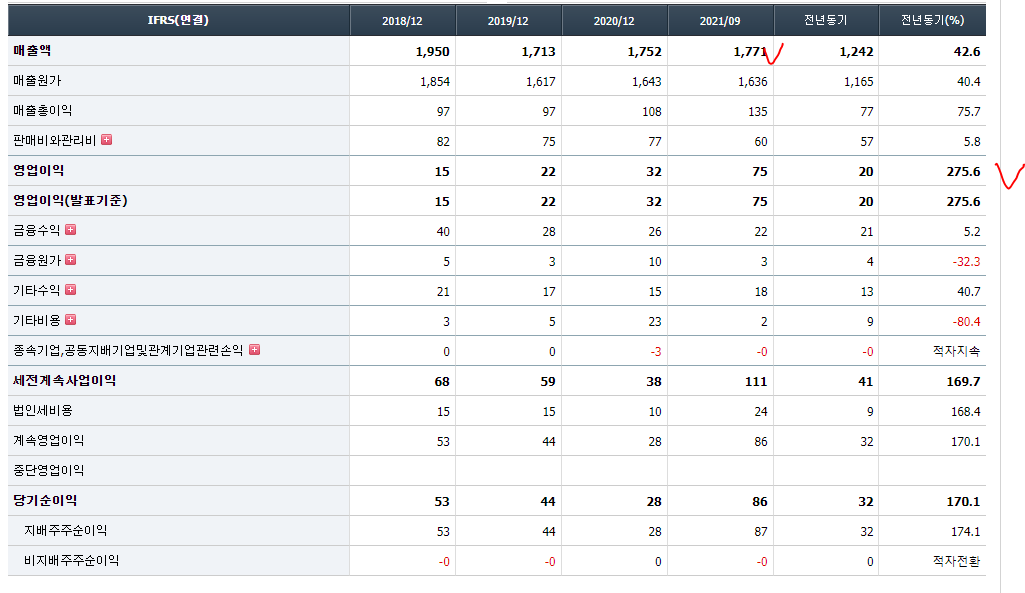Click the 135 value in 매출총이익 row
1025x593 pixels.
pyautogui.click(x=758, y=112)
